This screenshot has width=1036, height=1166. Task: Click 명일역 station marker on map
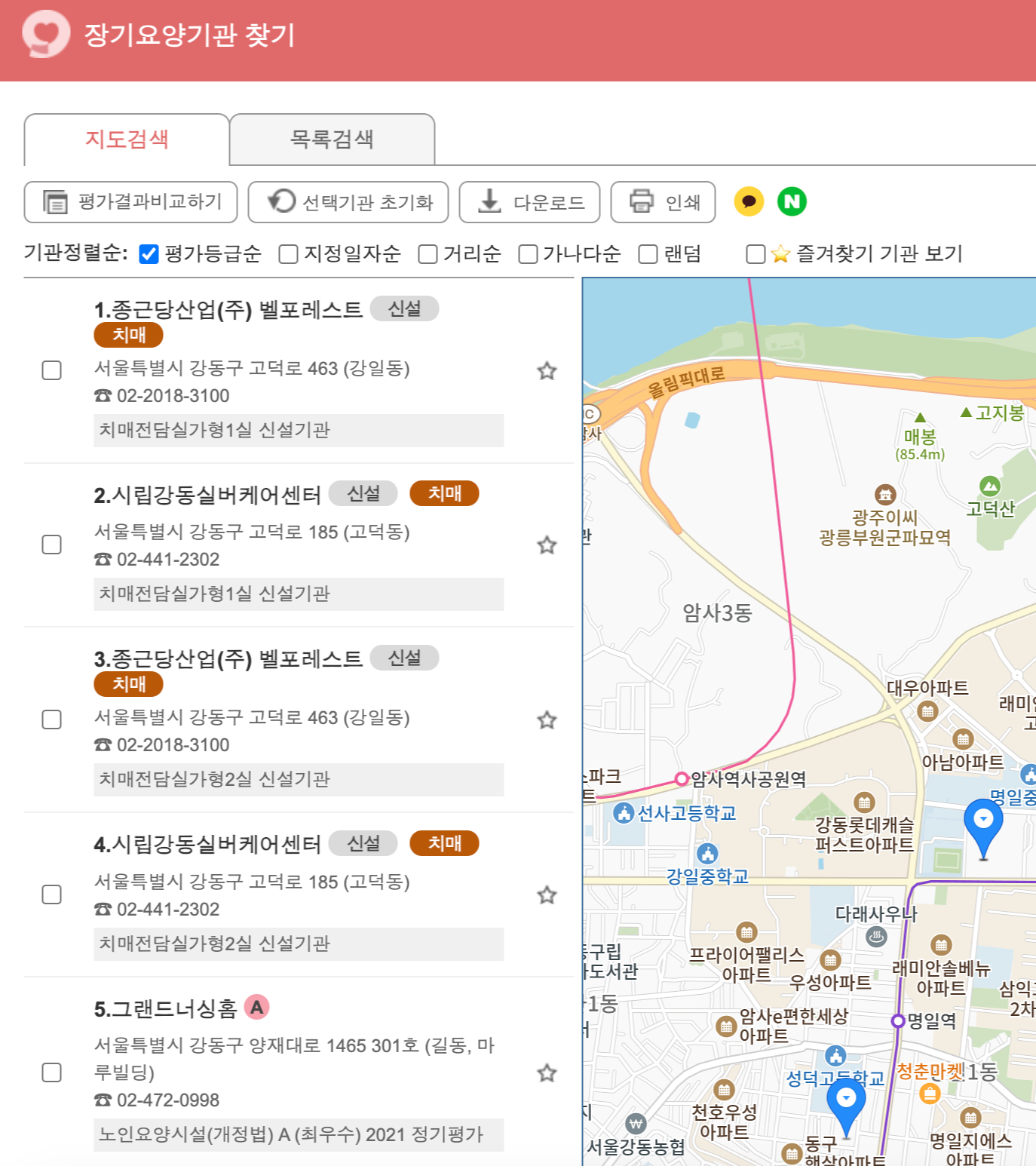898,1020
